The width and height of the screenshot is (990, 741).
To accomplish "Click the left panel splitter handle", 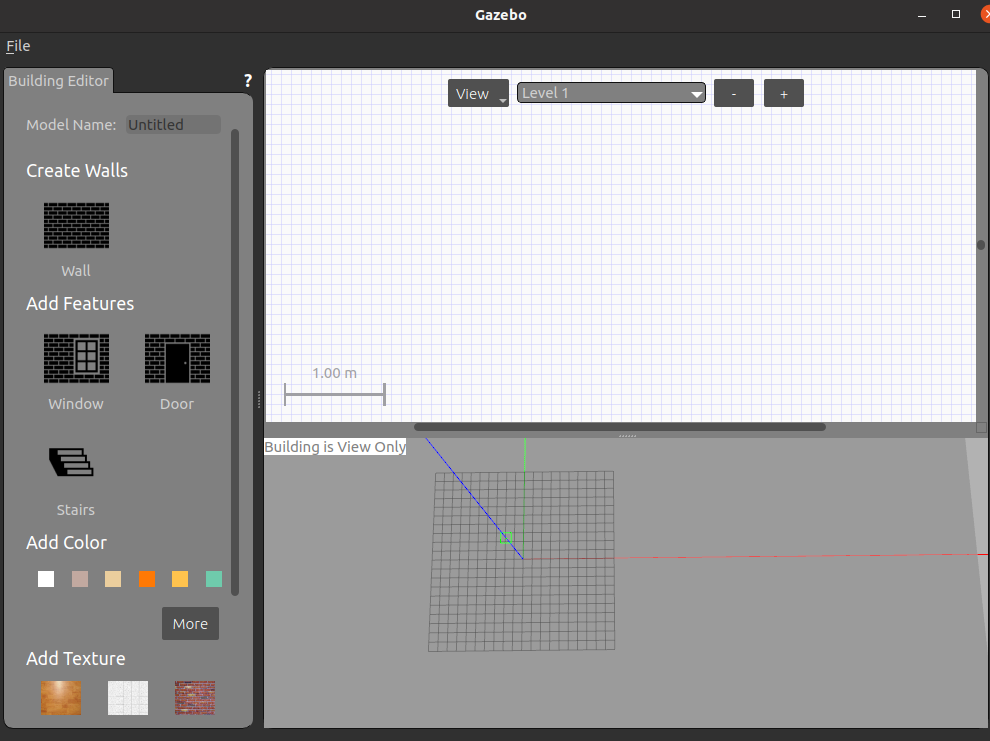I will pos(259,400).
